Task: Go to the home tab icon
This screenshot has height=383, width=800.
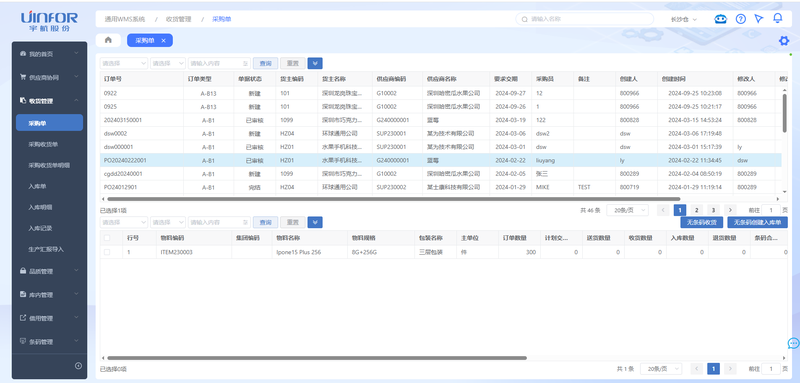Action: 108,40
